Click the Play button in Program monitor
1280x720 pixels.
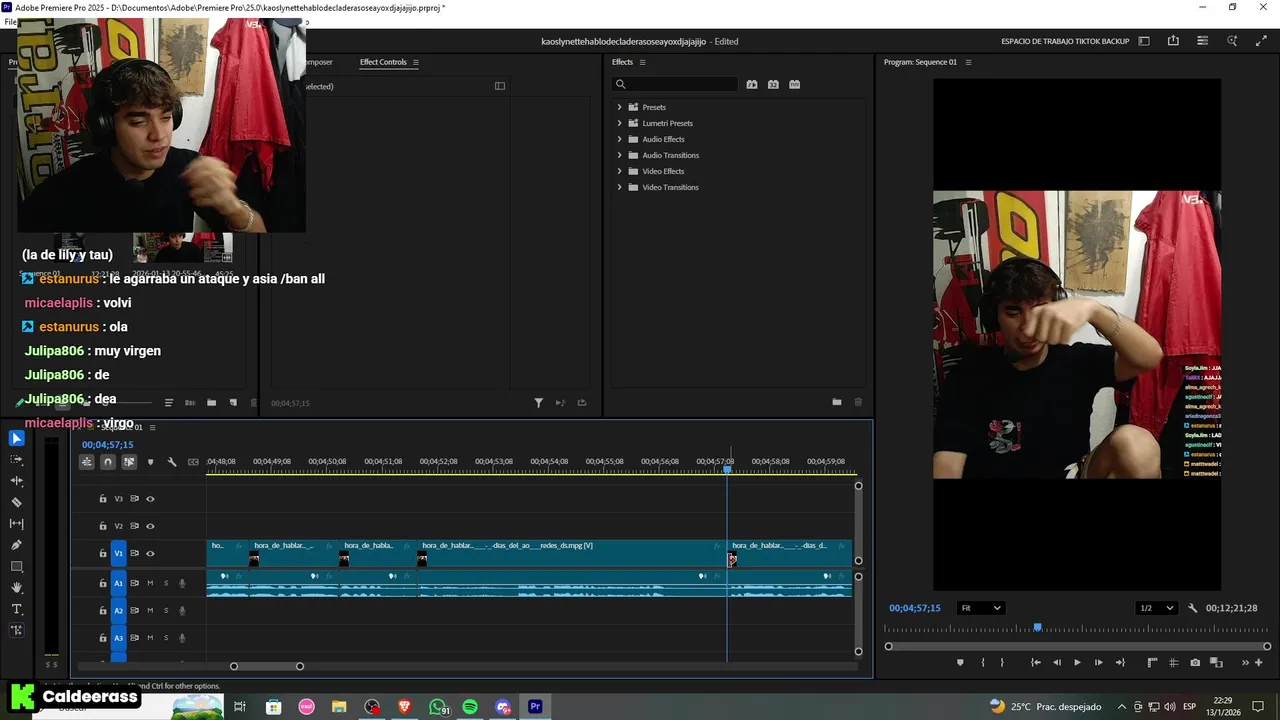click(1077, 662)
